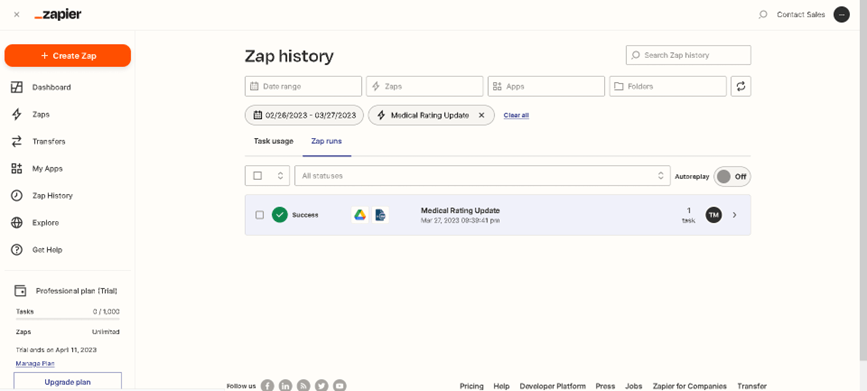Open the Jobs footer link

coord(634,386)
